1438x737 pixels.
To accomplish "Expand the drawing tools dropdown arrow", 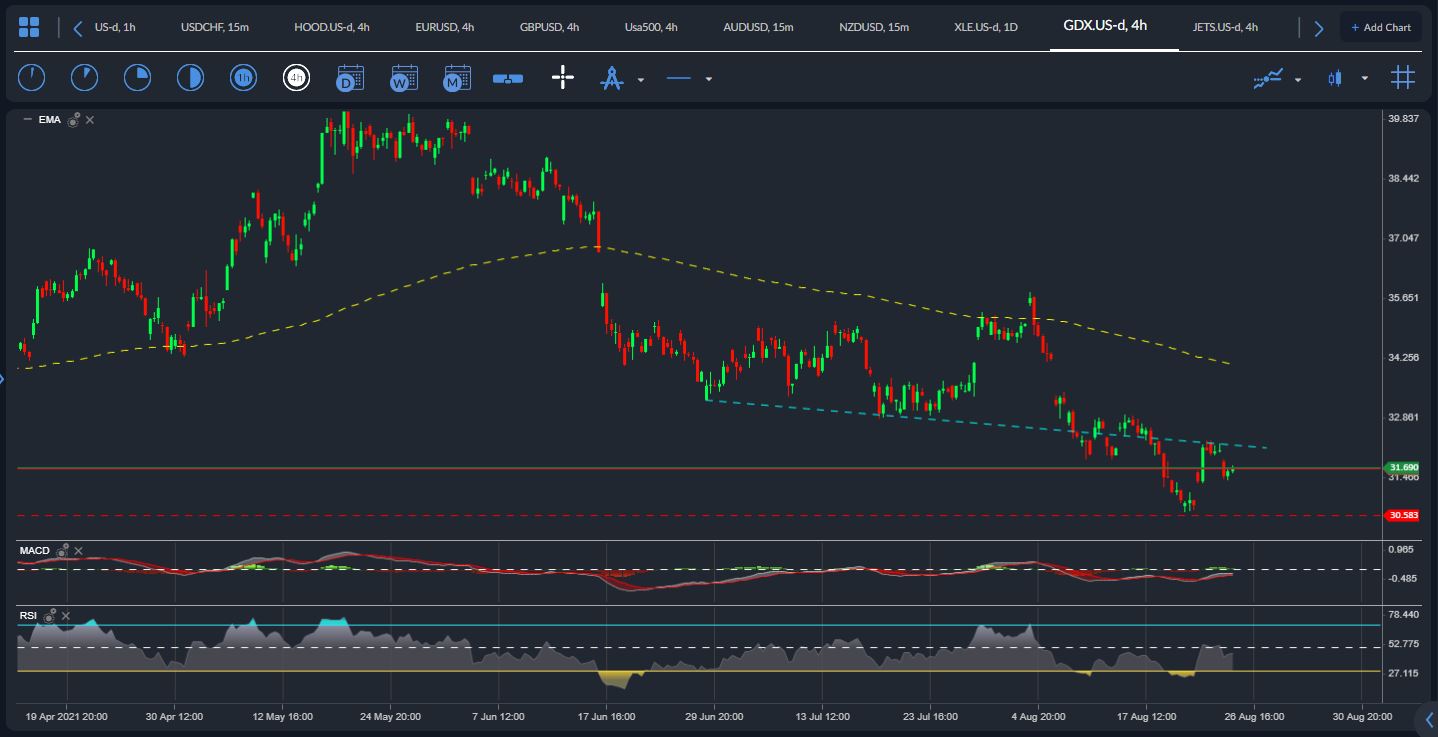I will 641,79.
